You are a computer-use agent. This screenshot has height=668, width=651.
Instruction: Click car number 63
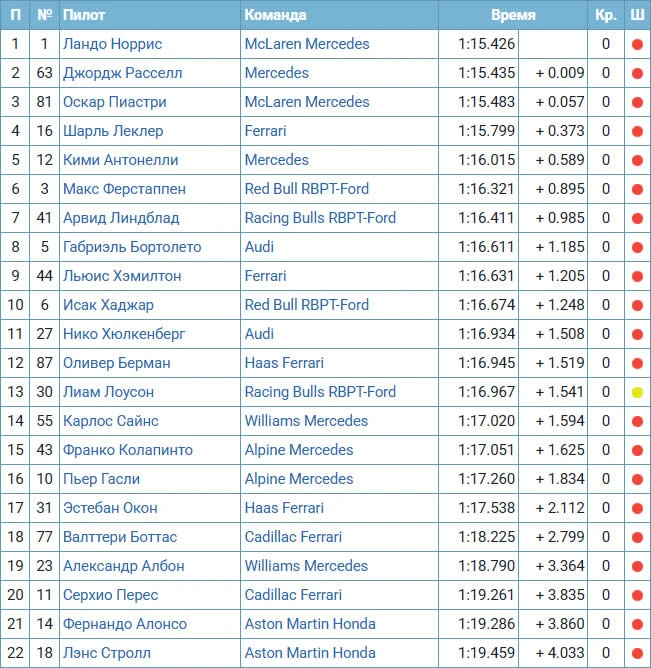click(44, 73)
